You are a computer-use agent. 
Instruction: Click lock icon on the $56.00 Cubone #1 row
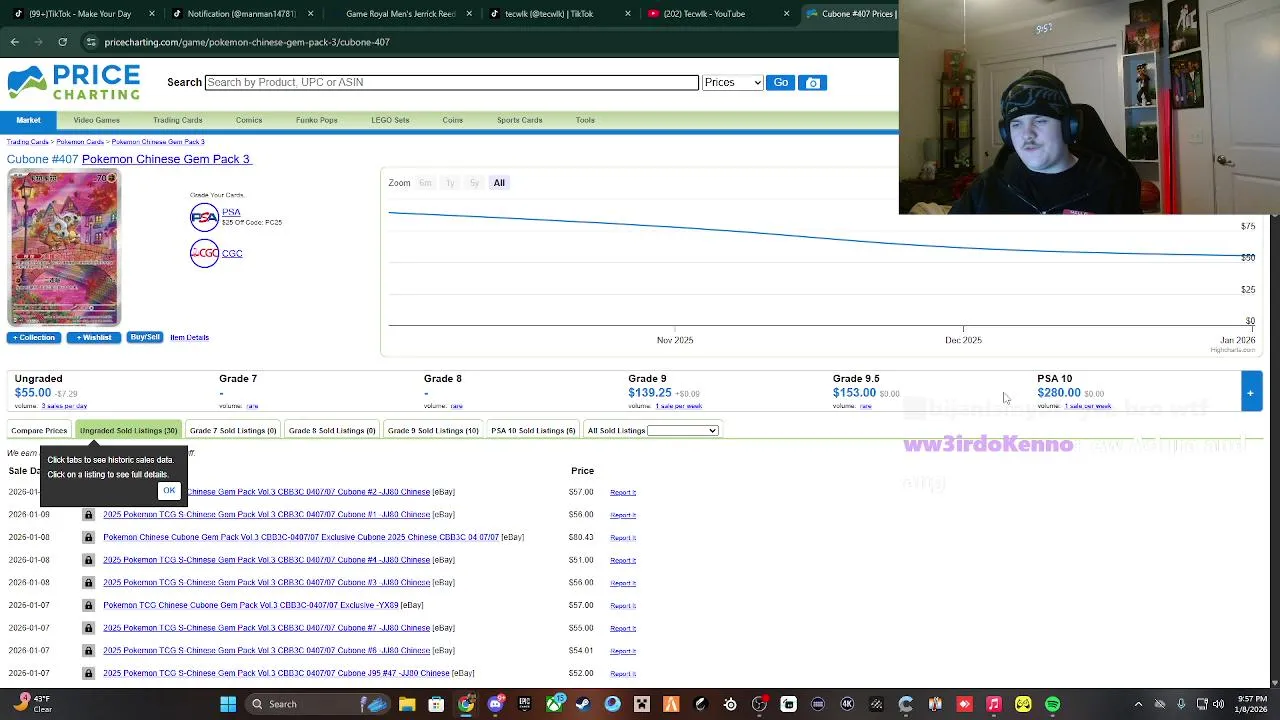click(88, 515)
